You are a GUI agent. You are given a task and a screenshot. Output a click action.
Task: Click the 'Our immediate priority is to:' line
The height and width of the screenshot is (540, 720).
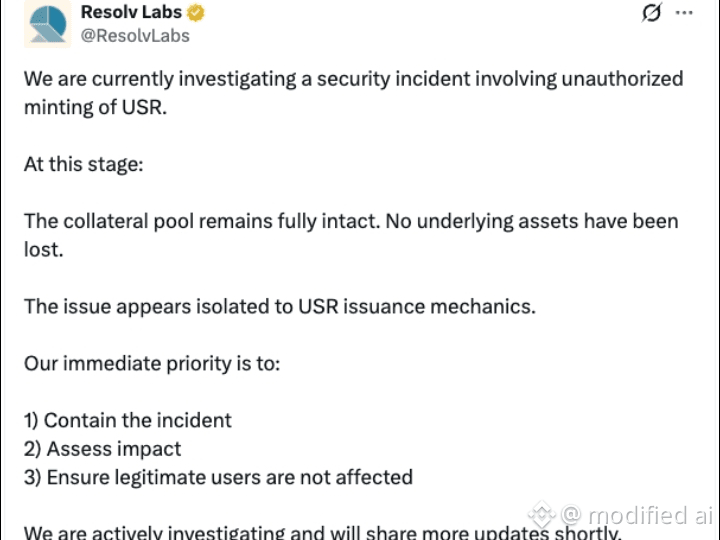coord(152,364)
